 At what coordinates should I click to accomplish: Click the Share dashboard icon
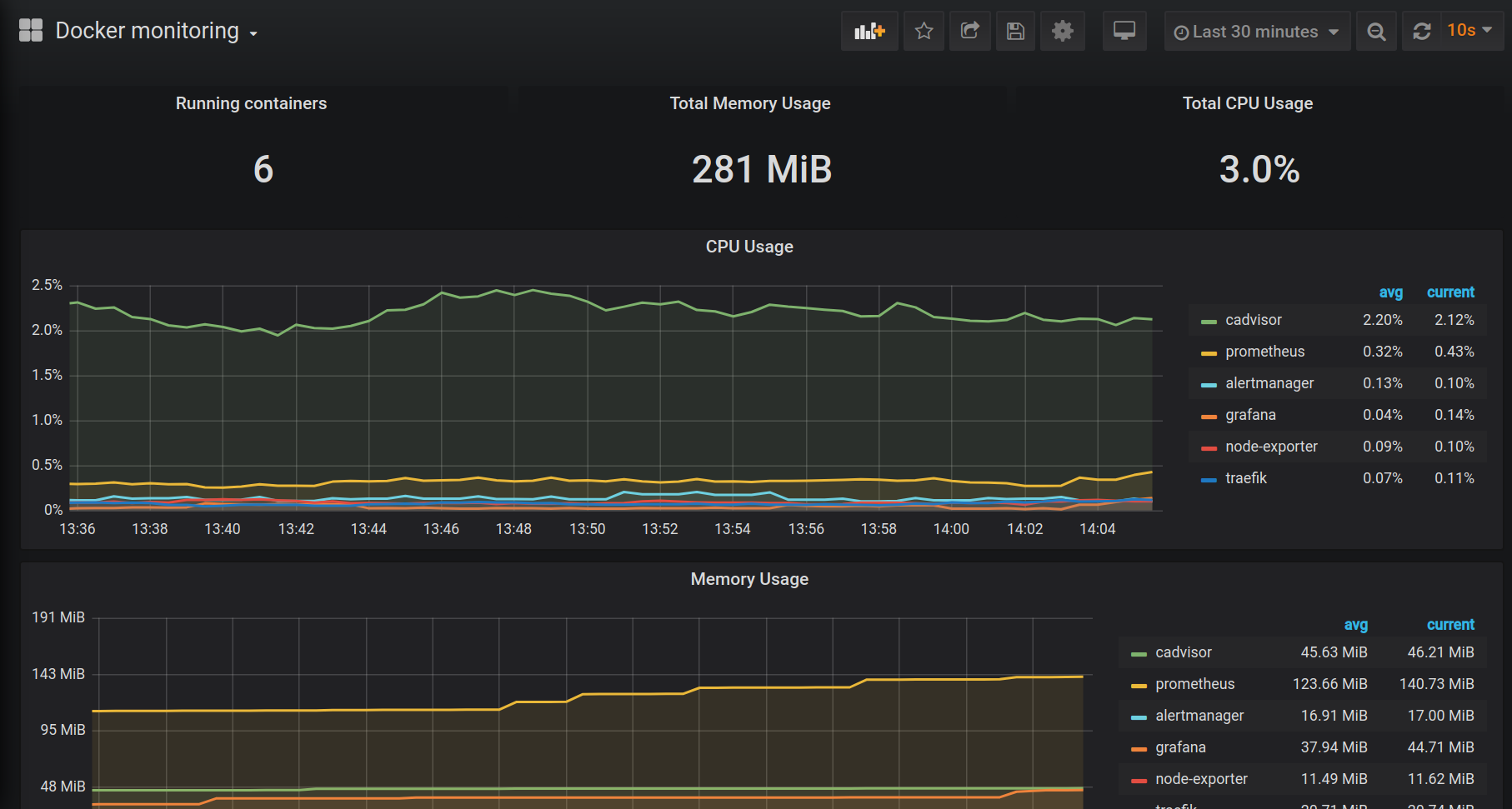[969, 32]
